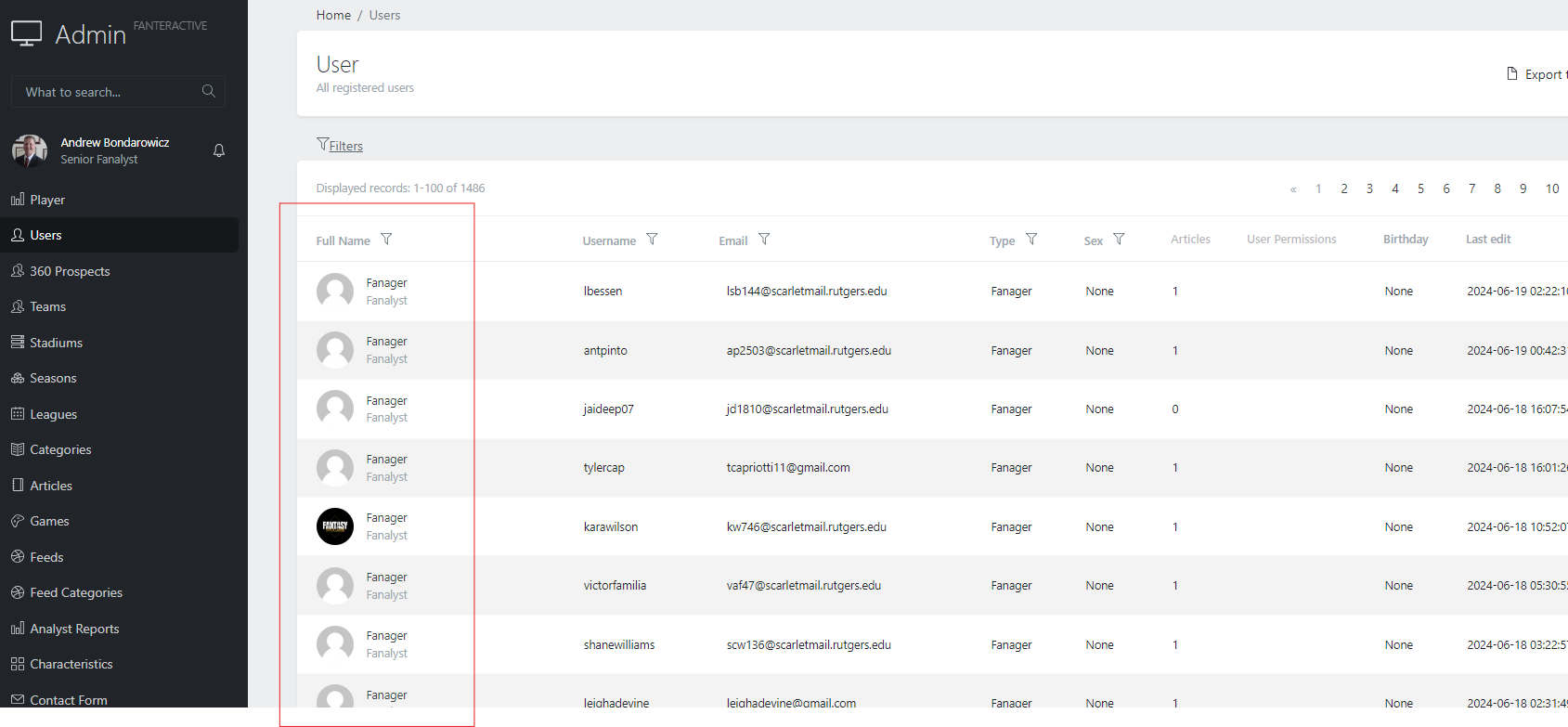Open notifications bell icon
The image size is (1568, 727).
click(219, 150)
